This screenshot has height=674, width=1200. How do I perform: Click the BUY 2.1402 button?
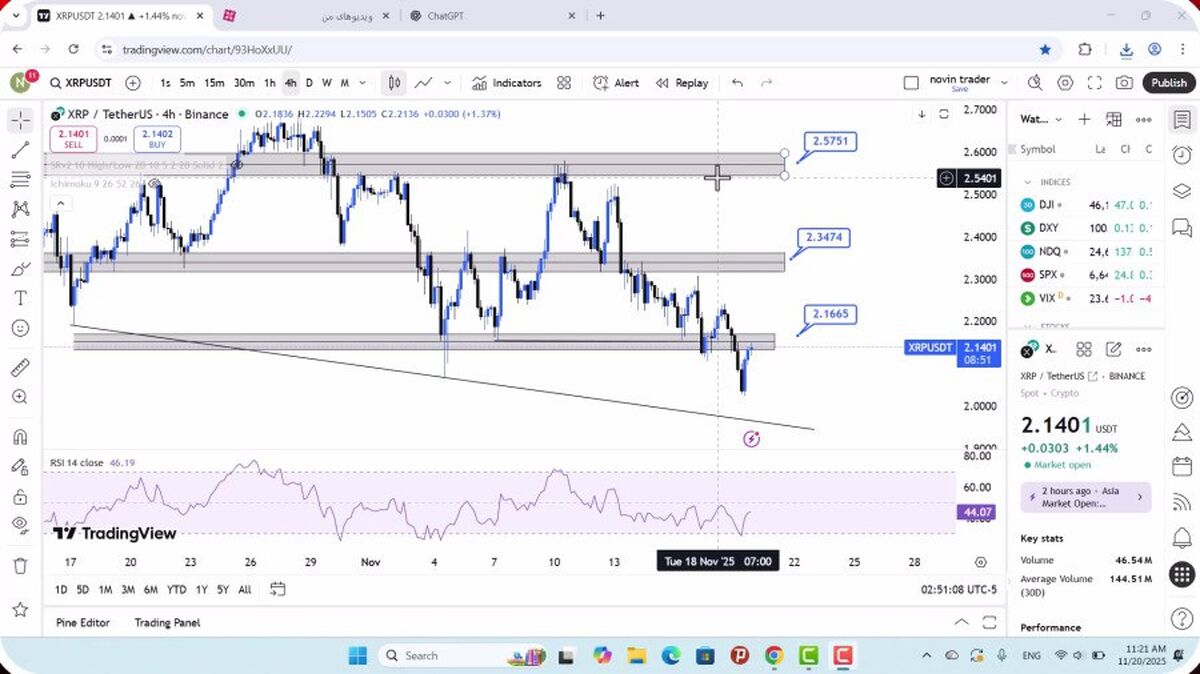click(157, 139)
